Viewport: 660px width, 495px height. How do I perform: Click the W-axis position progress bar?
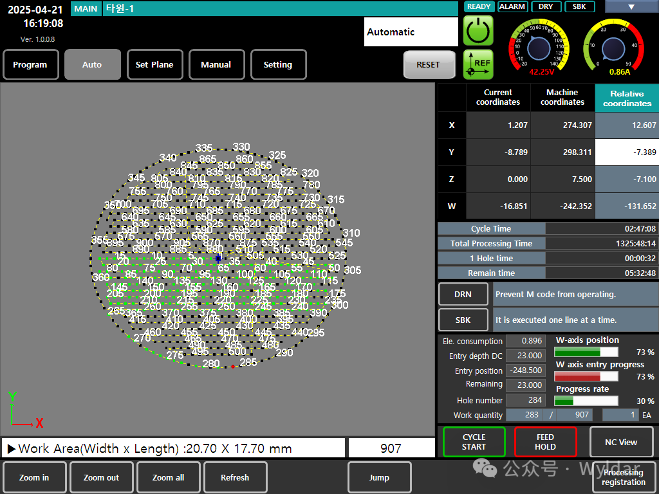click(x=586, y=352)
